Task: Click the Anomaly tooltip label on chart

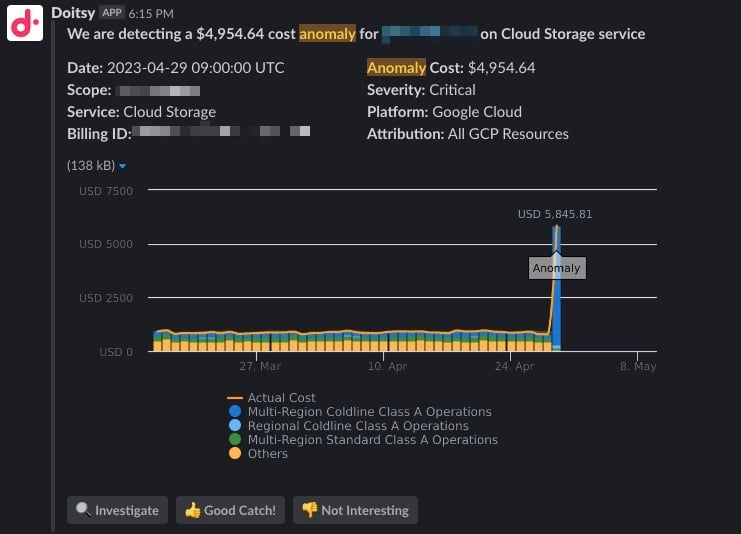Action: click(x=557, y=268)
